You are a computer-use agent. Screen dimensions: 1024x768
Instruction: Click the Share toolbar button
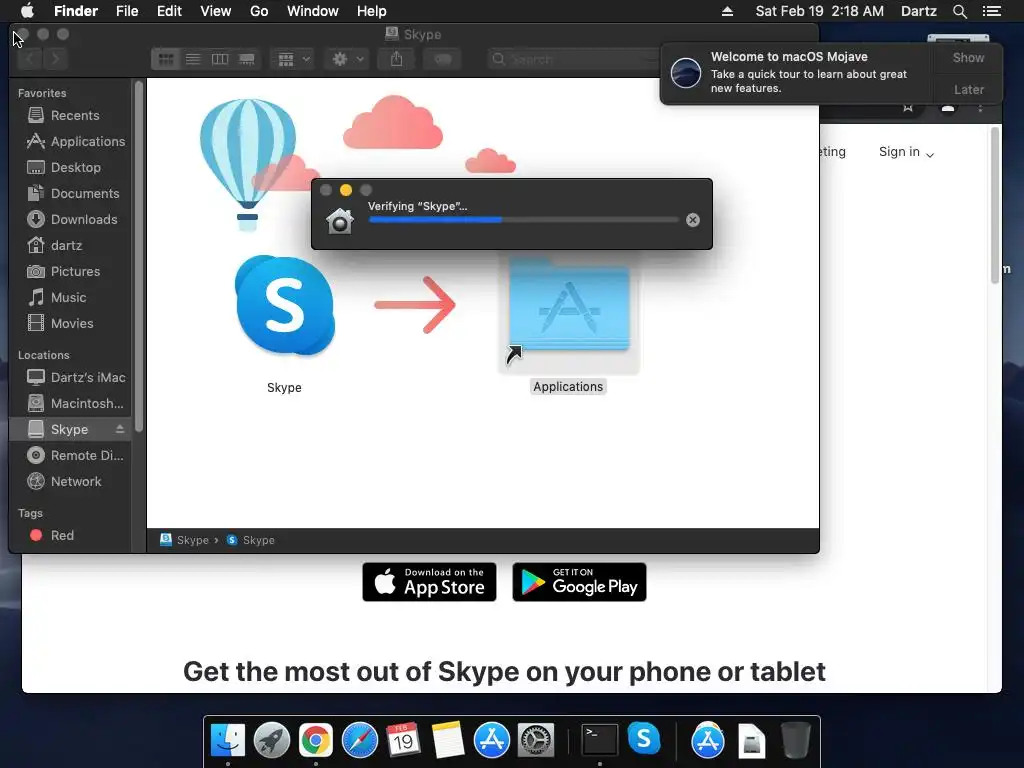tap(396, 59)
